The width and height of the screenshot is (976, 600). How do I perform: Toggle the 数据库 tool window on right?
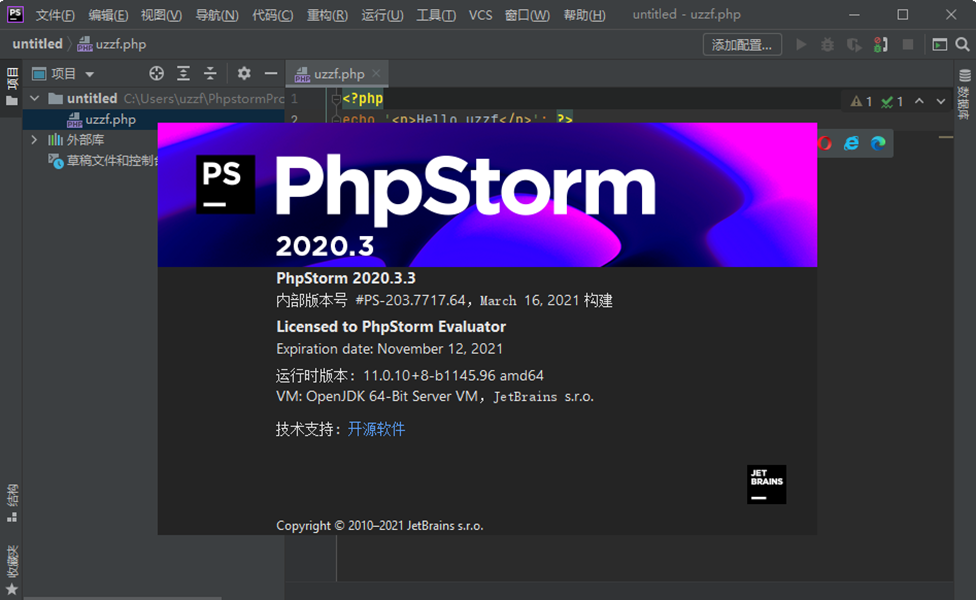pos(964,94)
